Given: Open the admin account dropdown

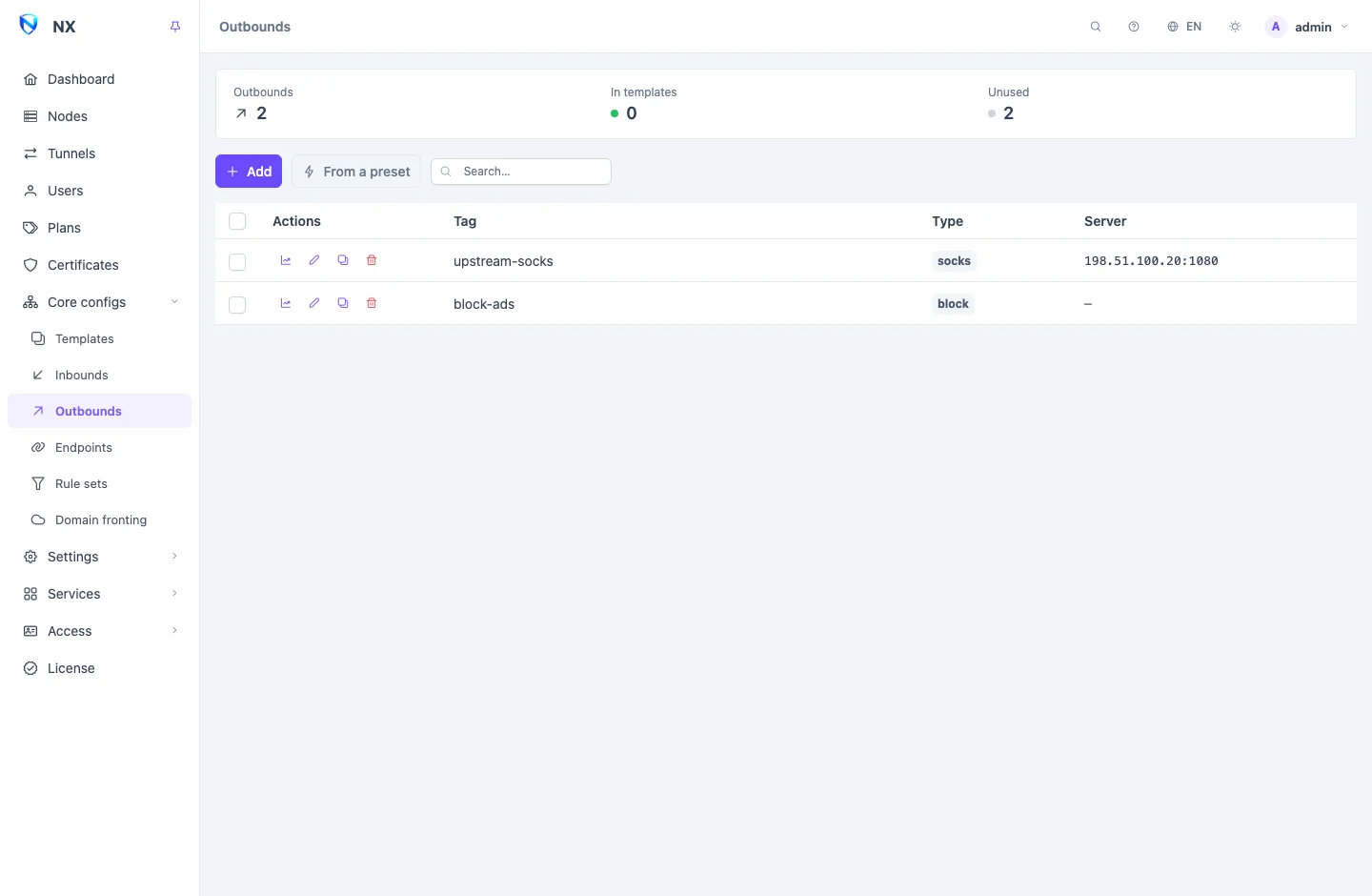Looking at the screenshot, I should click(1306, 27).
